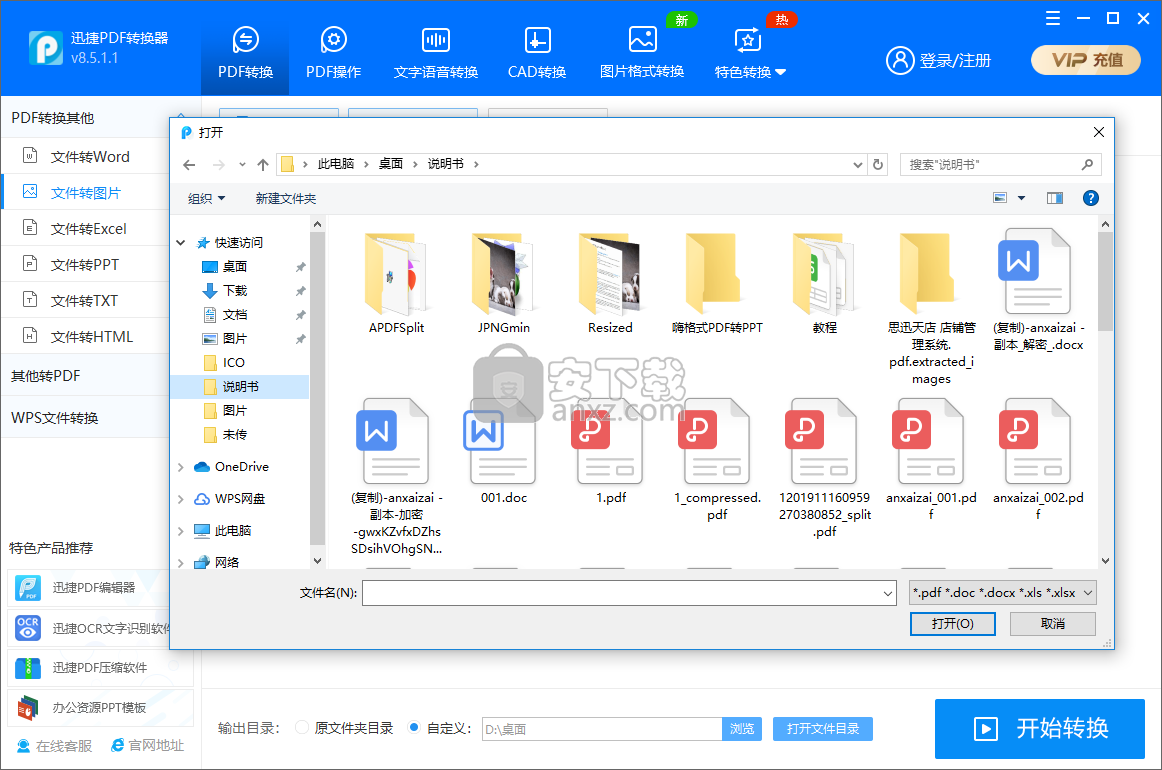The image size is (1162, 770).
Task: Expand address bar history dropdown
Action: [857, 165]
